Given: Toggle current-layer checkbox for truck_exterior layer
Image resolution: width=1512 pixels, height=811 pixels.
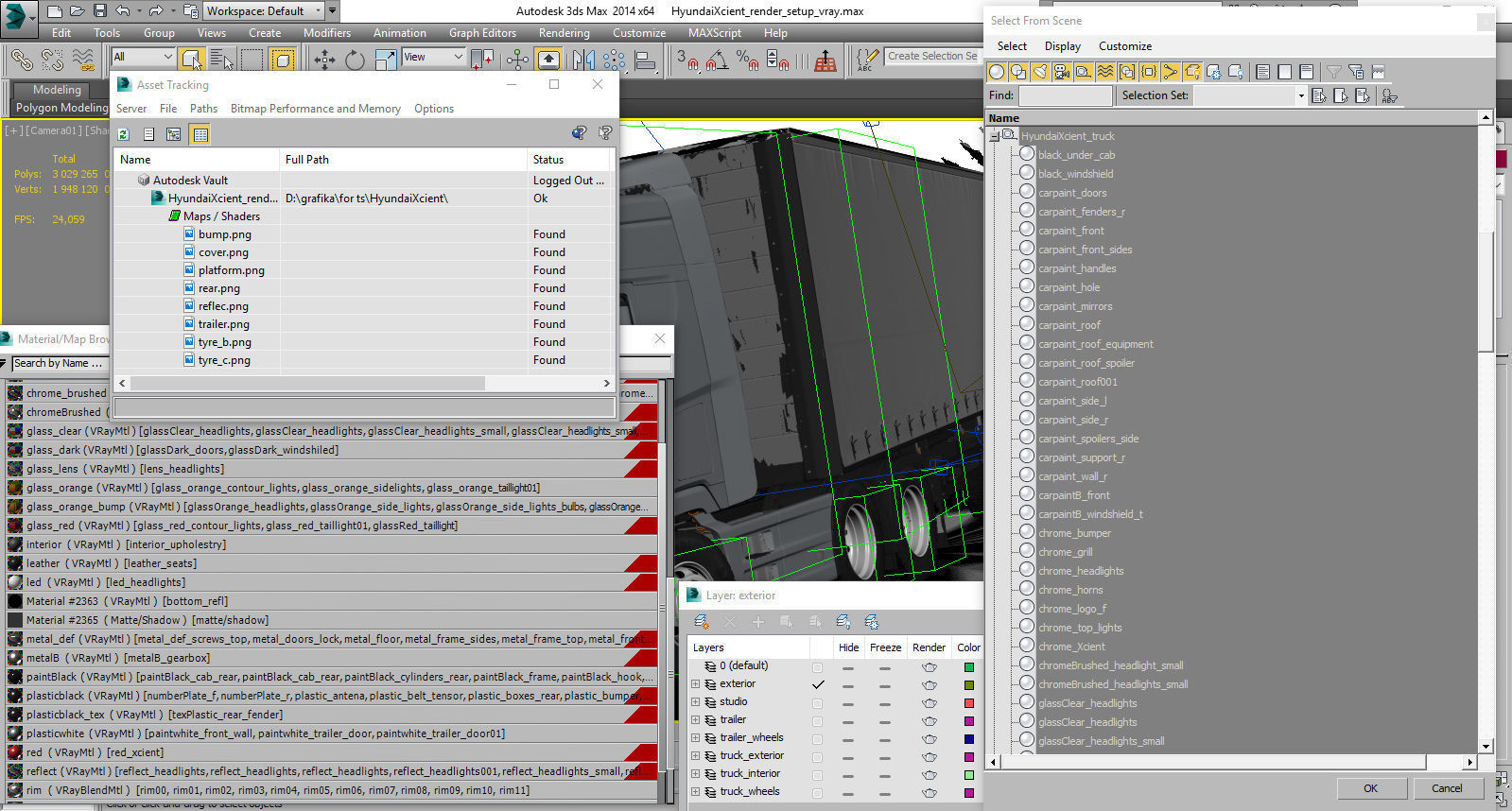Looking at the screenshot, I should click(817, 757).
